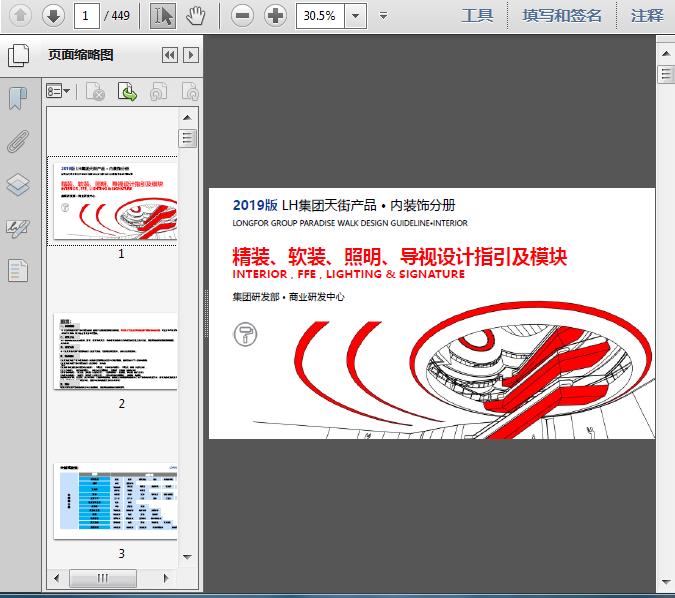Open thumbnail options menu dropdown
675x598 pixels.
tap(58, 91)
